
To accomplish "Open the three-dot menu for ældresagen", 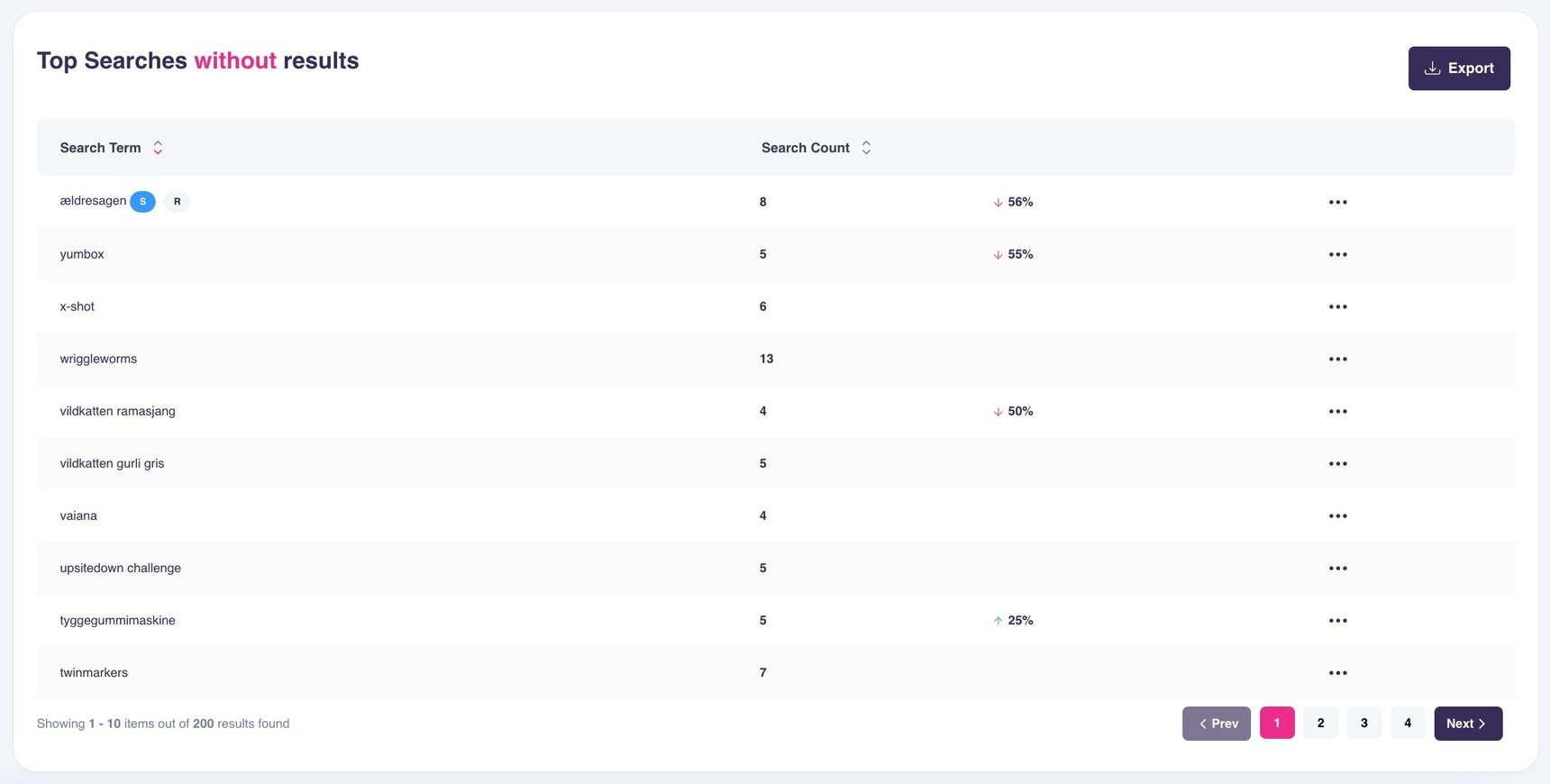I will coord(1337,202).
